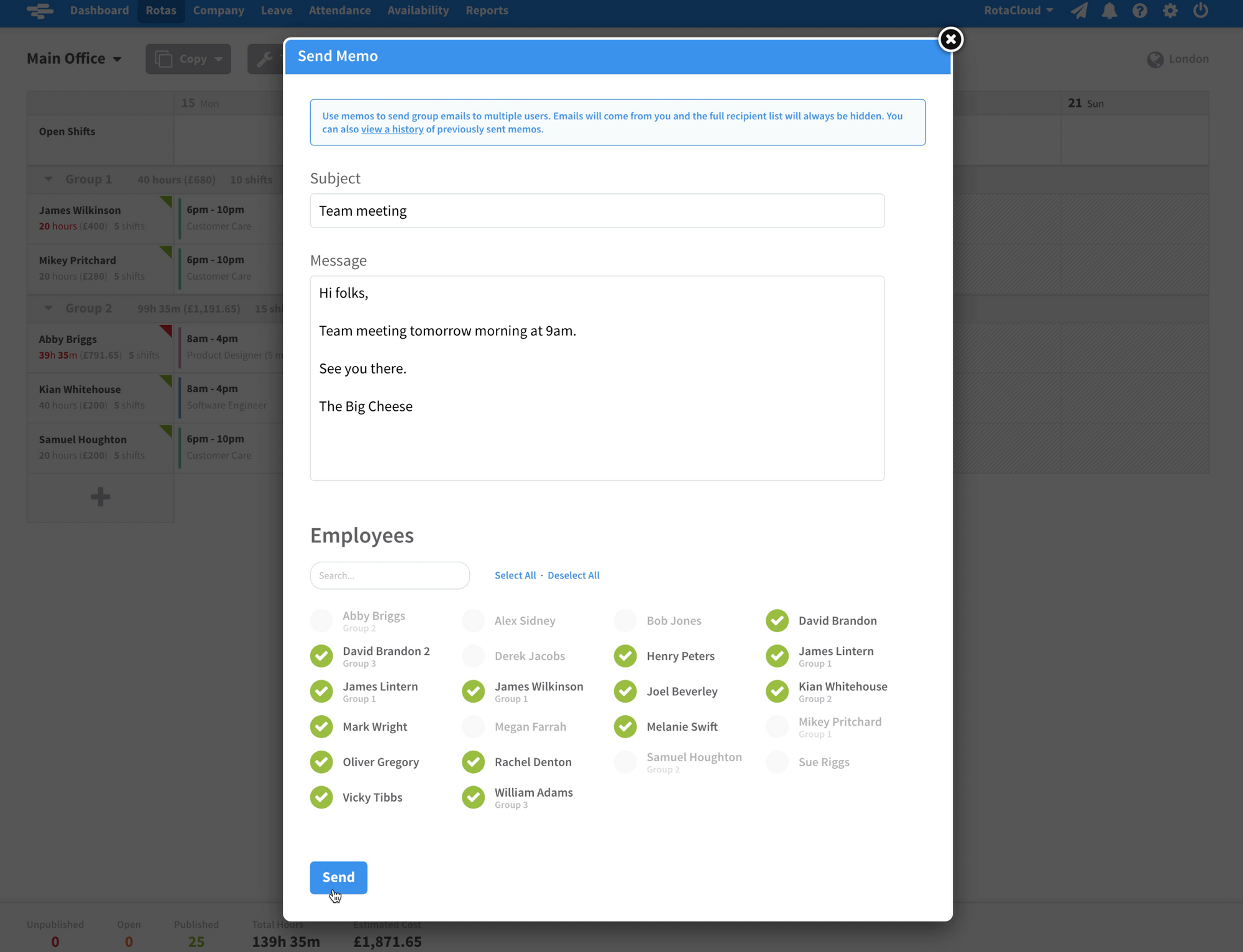1243x952 pixels.
Task: Open the notifications bell icon
Action: (x=1109, y=11)
